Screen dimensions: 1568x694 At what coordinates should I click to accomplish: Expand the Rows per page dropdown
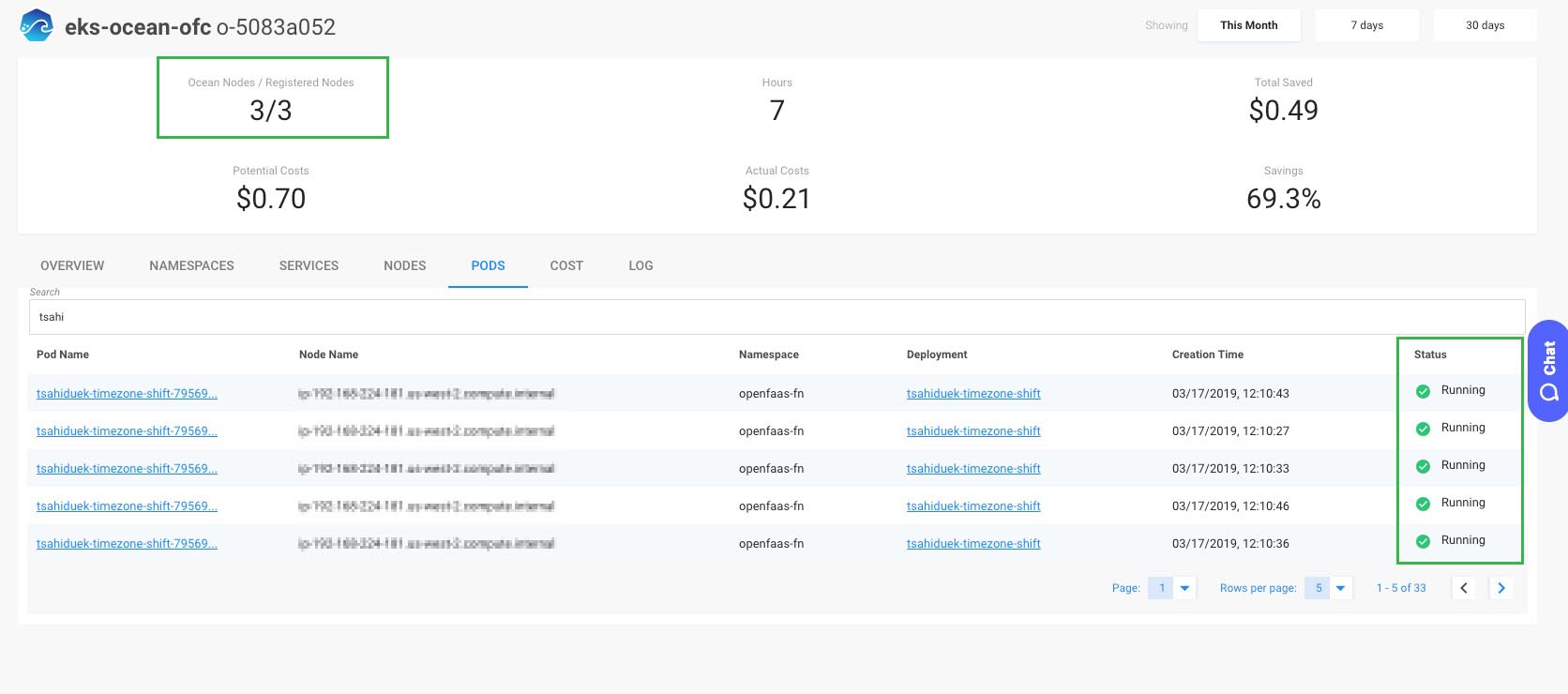pos(1340,588)
